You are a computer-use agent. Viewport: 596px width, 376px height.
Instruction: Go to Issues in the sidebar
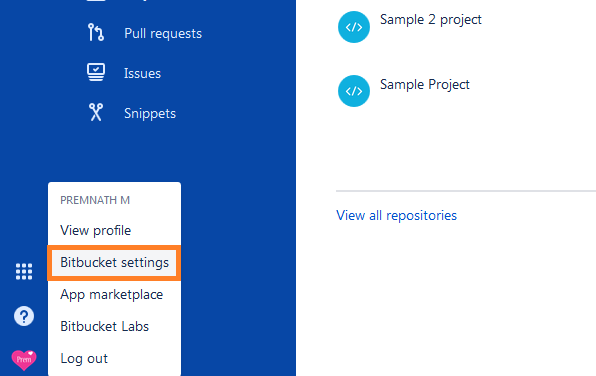point(142,73)
